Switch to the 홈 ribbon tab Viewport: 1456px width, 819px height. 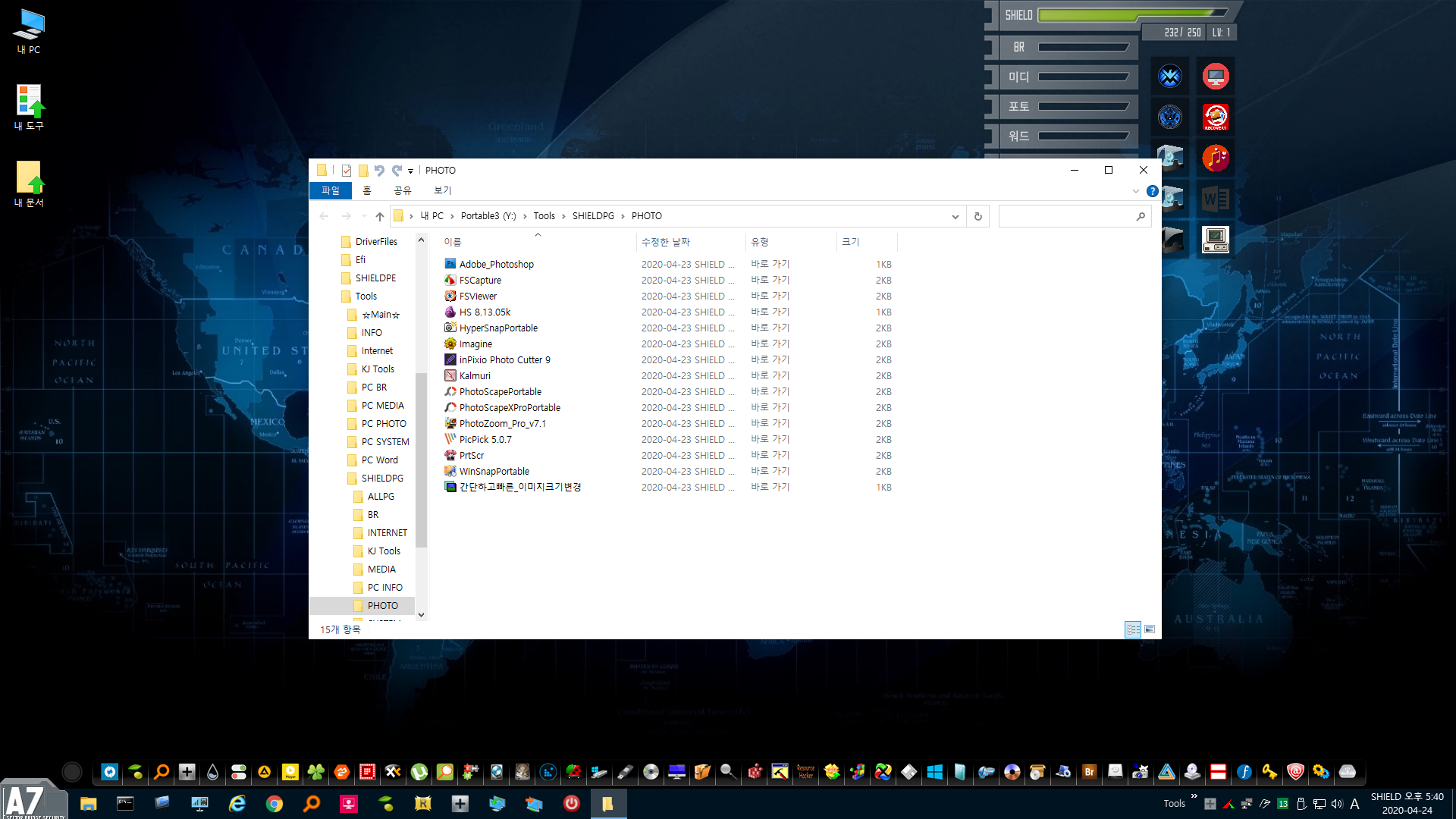tap(367, 190)
